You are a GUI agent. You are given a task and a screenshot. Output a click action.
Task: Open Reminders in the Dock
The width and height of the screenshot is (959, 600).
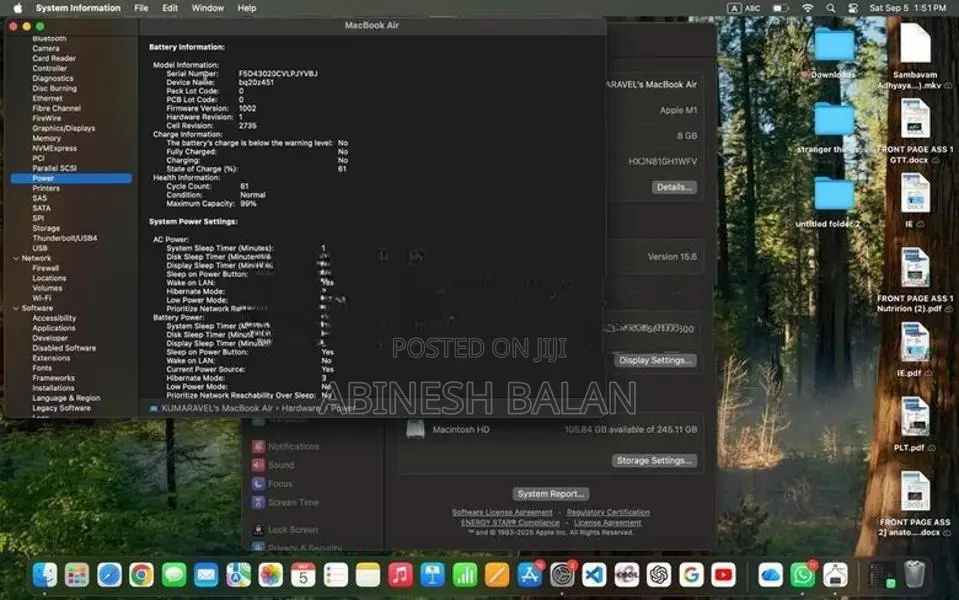[335, 575]
